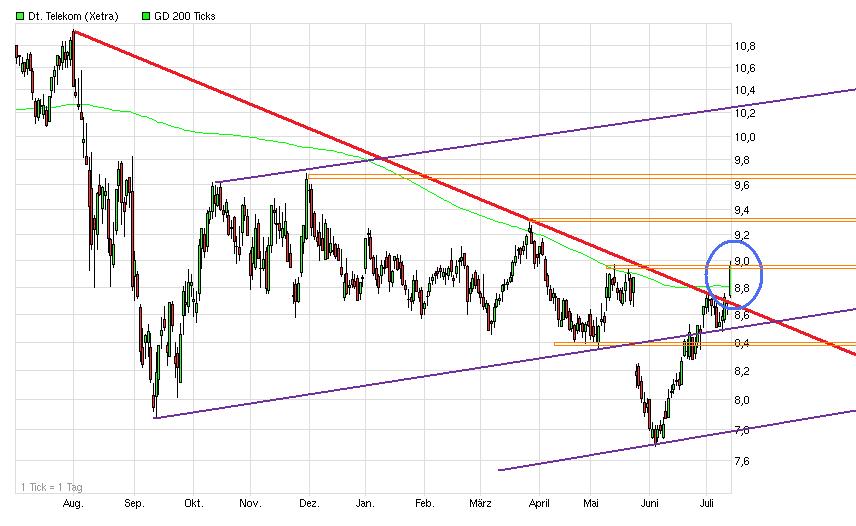Click the 9,6 price axis value
This screenshot has width=856, height=526.
click(x=742, y=186)
